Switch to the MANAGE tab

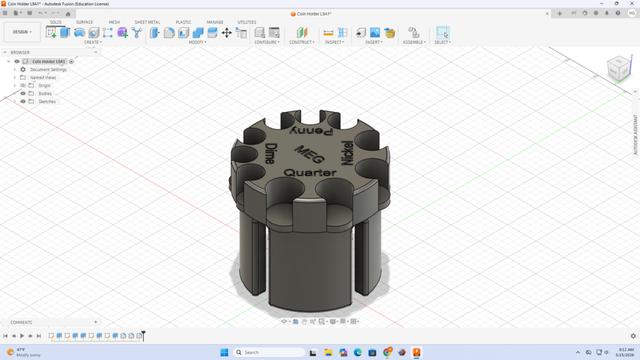[215, 22]
